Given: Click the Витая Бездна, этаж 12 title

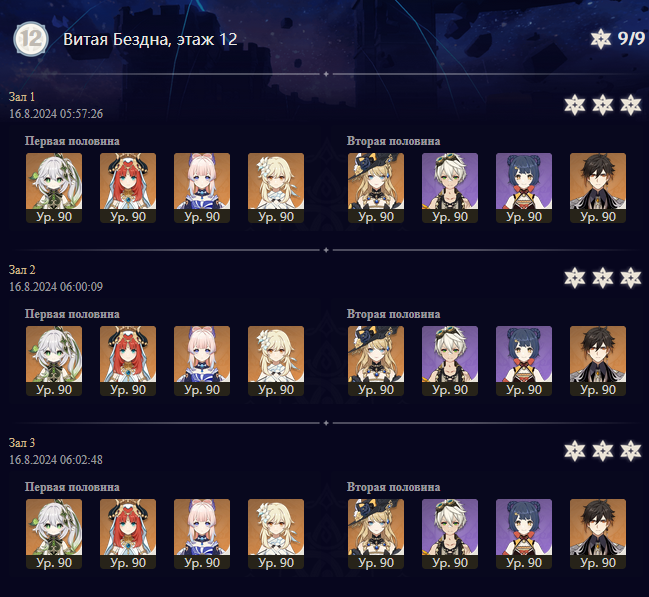Looking at the screenshot, I should (150, 39).
